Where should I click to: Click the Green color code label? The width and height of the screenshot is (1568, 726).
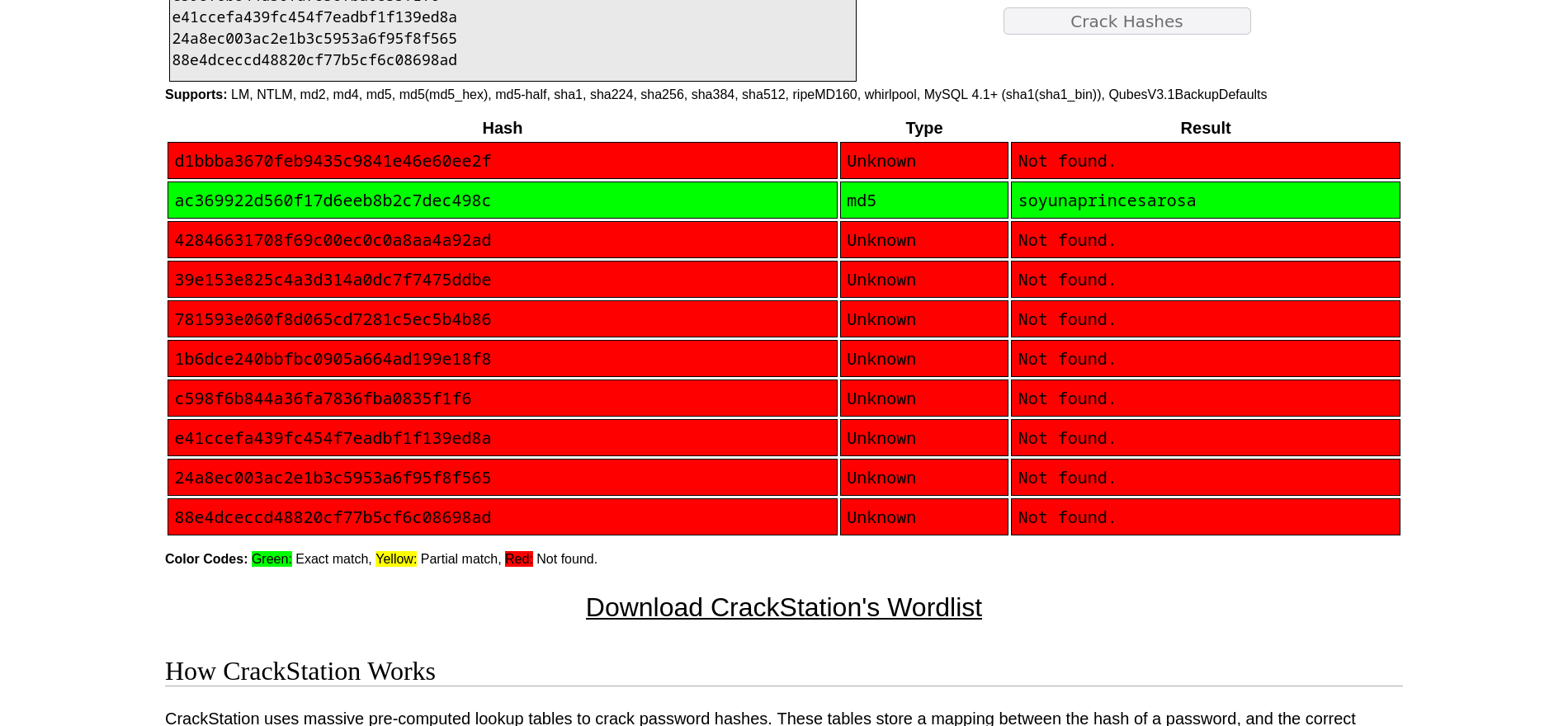click(x=272, y=559)
